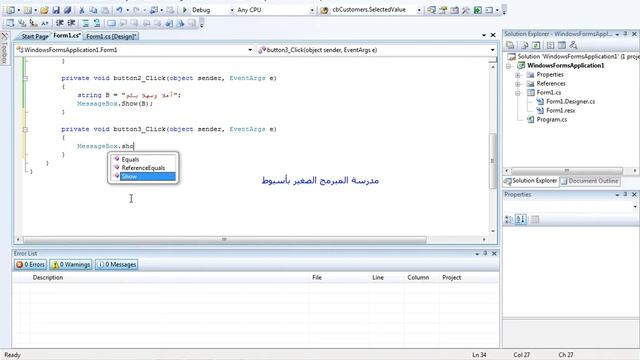Viewport: 640px width, 360px height.
Task: Open the Debug configuration dropdown
Action: 232,10
